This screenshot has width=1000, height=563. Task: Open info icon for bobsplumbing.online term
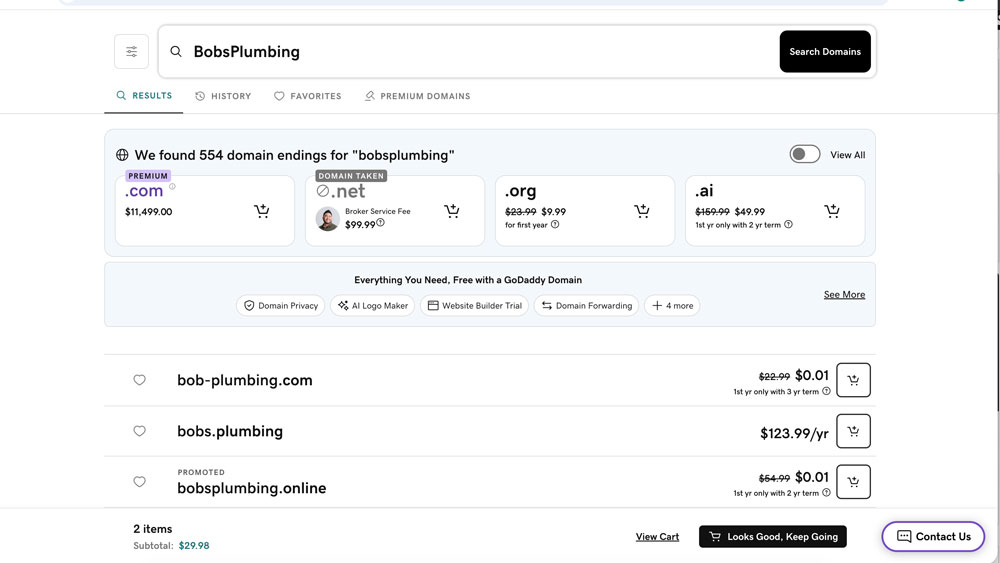(x=827, y=493)
